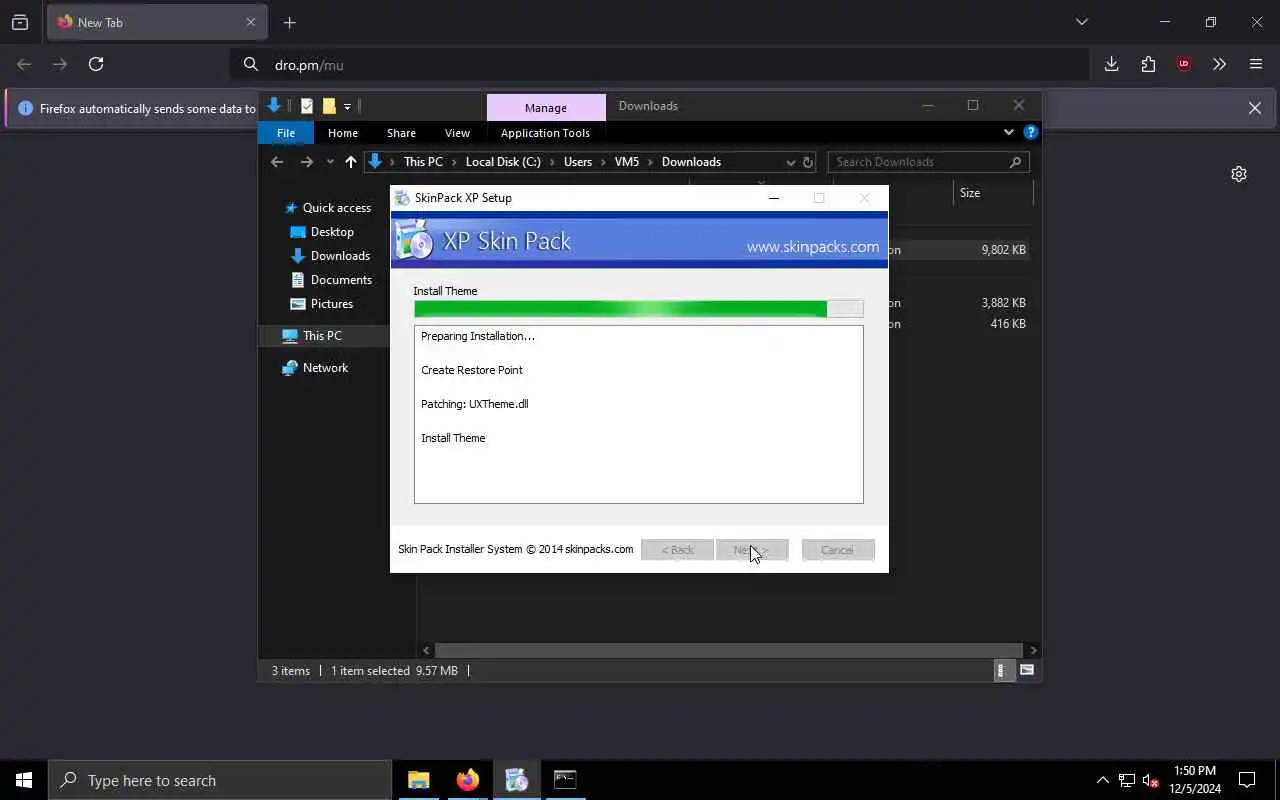Show more Firefox toolbar tools
The height and width of the screenshot is (800, 1280).
tap(1219, 64)
